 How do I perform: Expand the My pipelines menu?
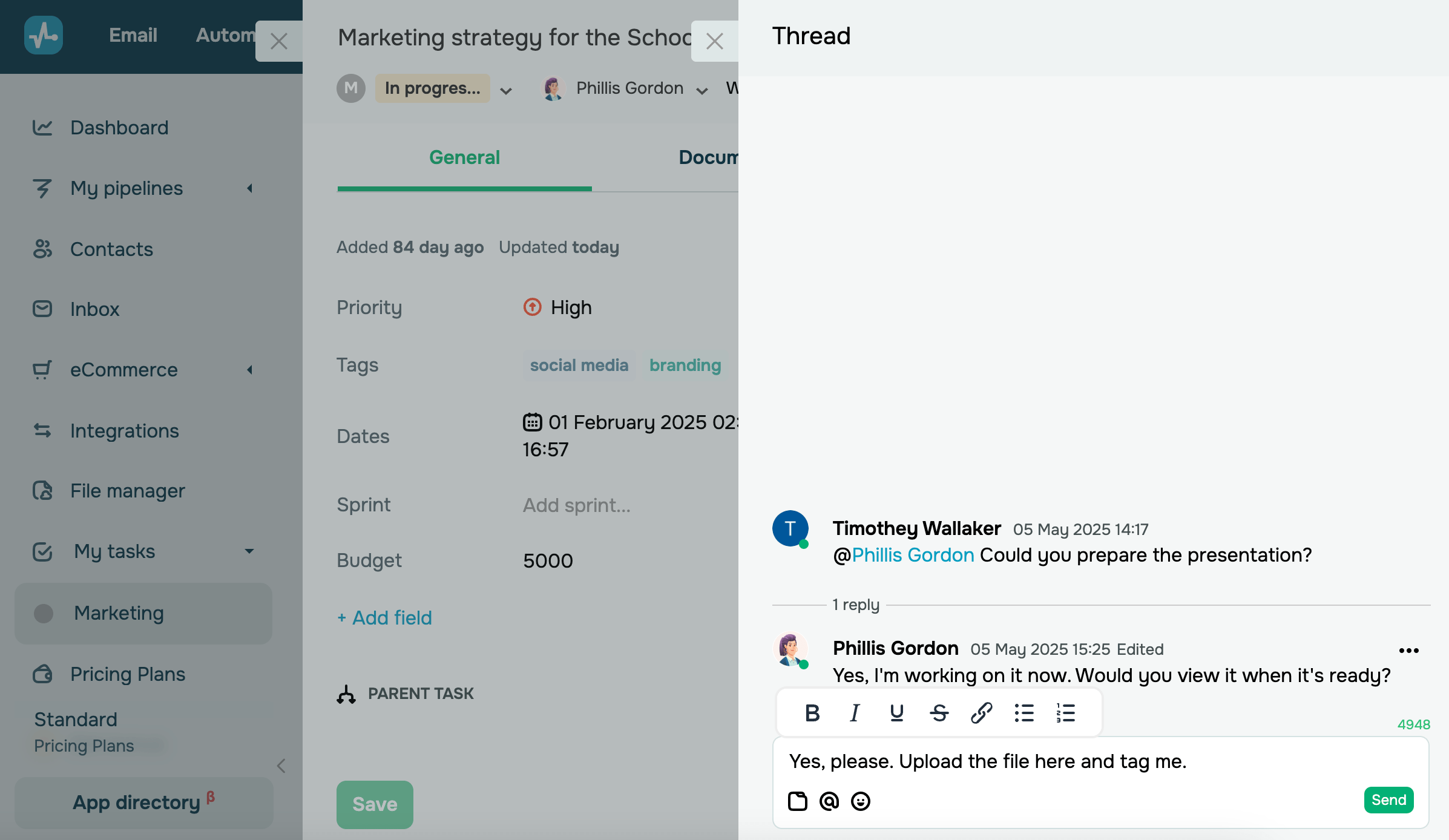(249, 188)
